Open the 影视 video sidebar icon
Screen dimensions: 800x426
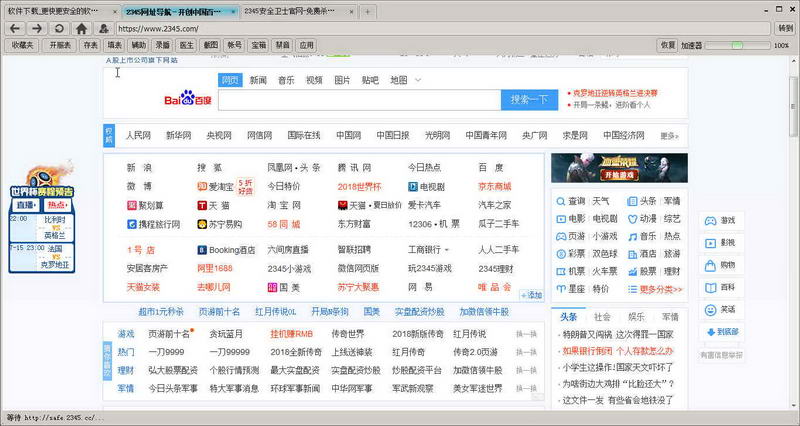(x=710, y=243)
